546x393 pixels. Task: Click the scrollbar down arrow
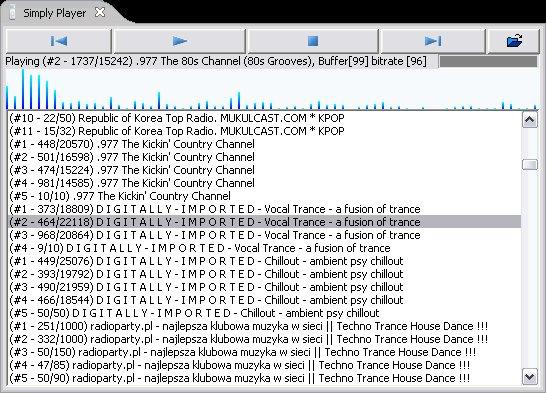(530, 377)
